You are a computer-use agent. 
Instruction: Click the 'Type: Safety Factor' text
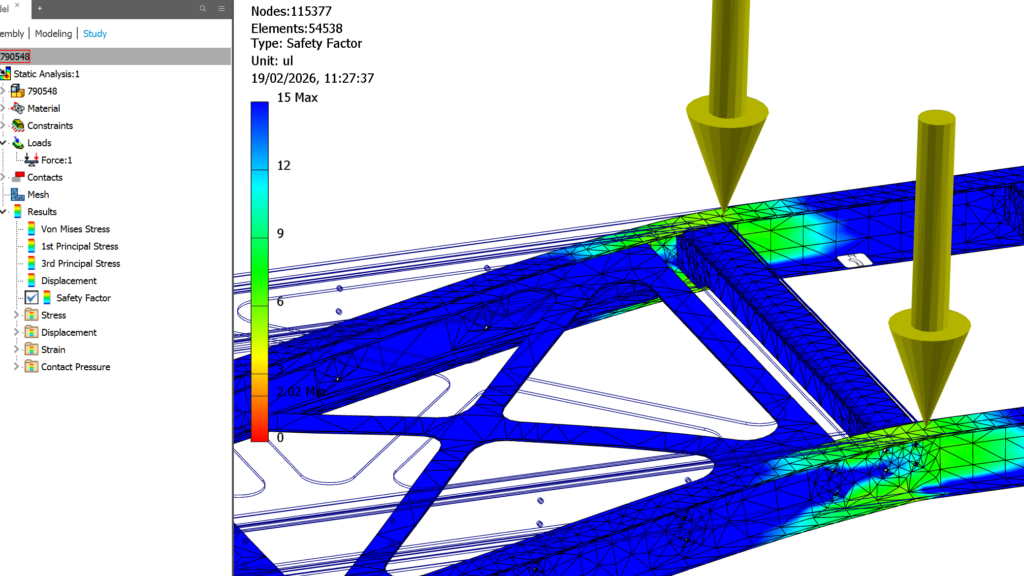(306, 43)
